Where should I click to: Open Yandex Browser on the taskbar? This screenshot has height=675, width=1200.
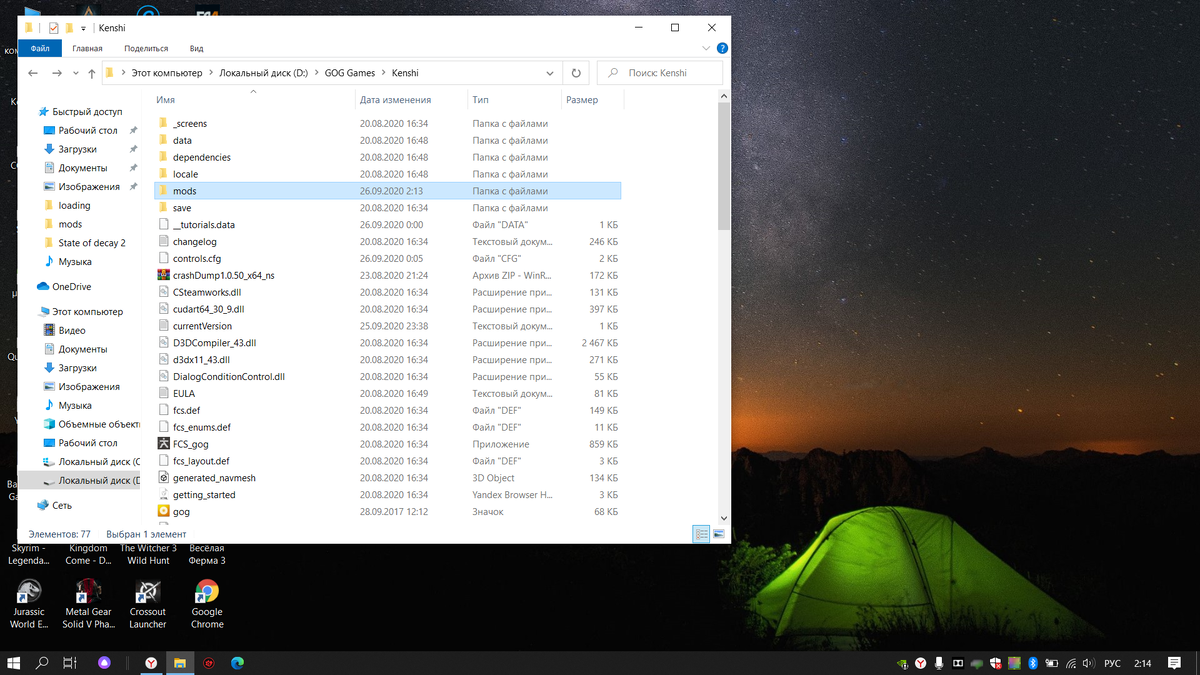coord(151,663)
